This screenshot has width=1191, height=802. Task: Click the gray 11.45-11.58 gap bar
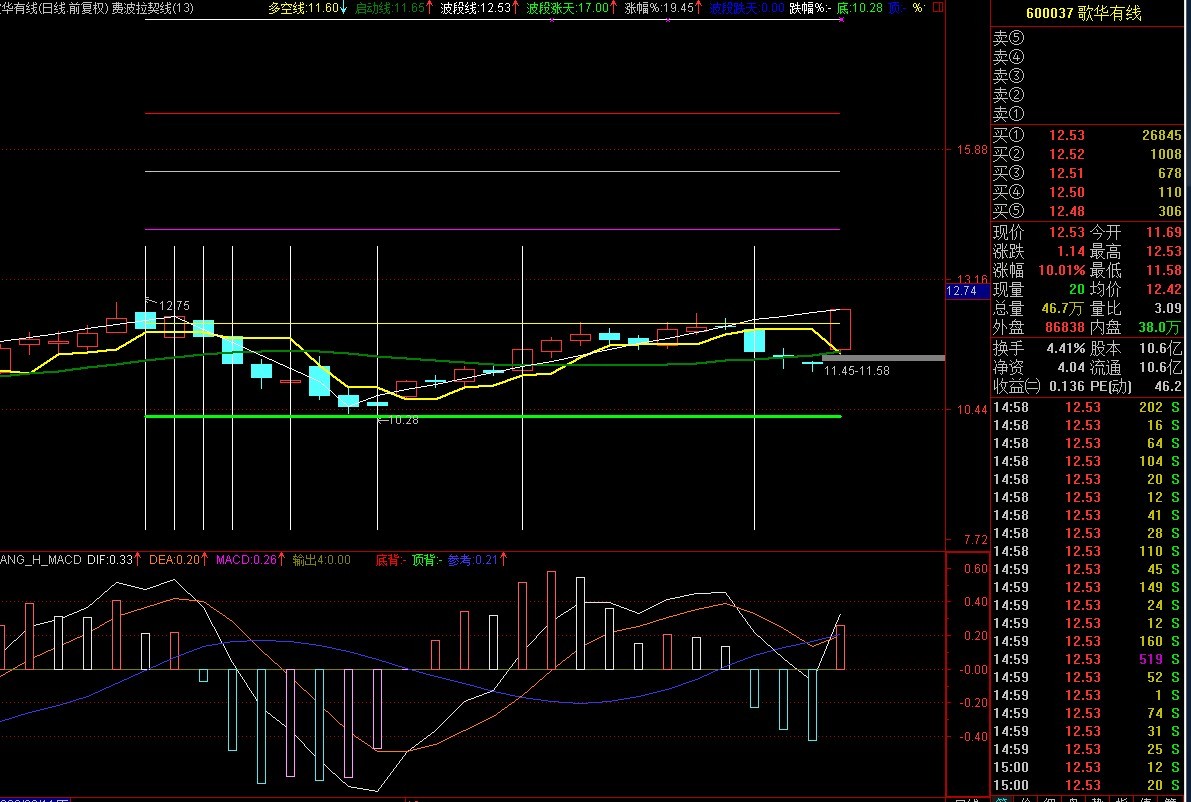[882, 357]
